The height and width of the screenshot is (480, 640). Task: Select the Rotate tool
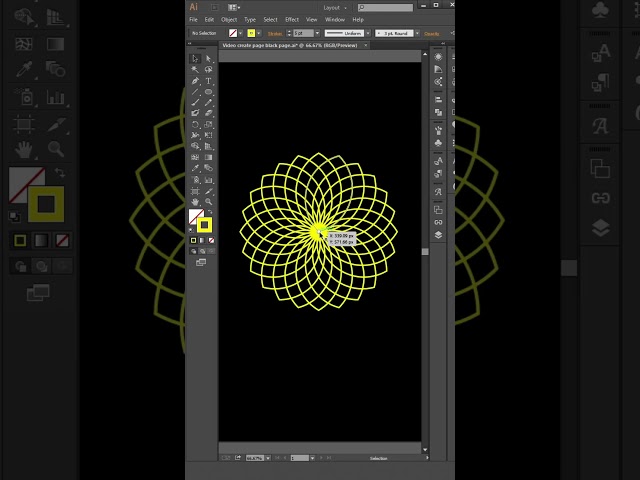pos(195,124)
